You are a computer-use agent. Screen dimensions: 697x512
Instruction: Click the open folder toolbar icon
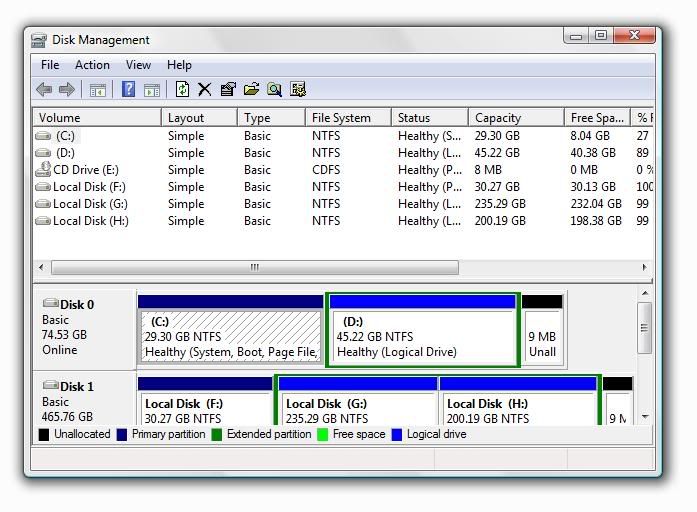point(251,90)
